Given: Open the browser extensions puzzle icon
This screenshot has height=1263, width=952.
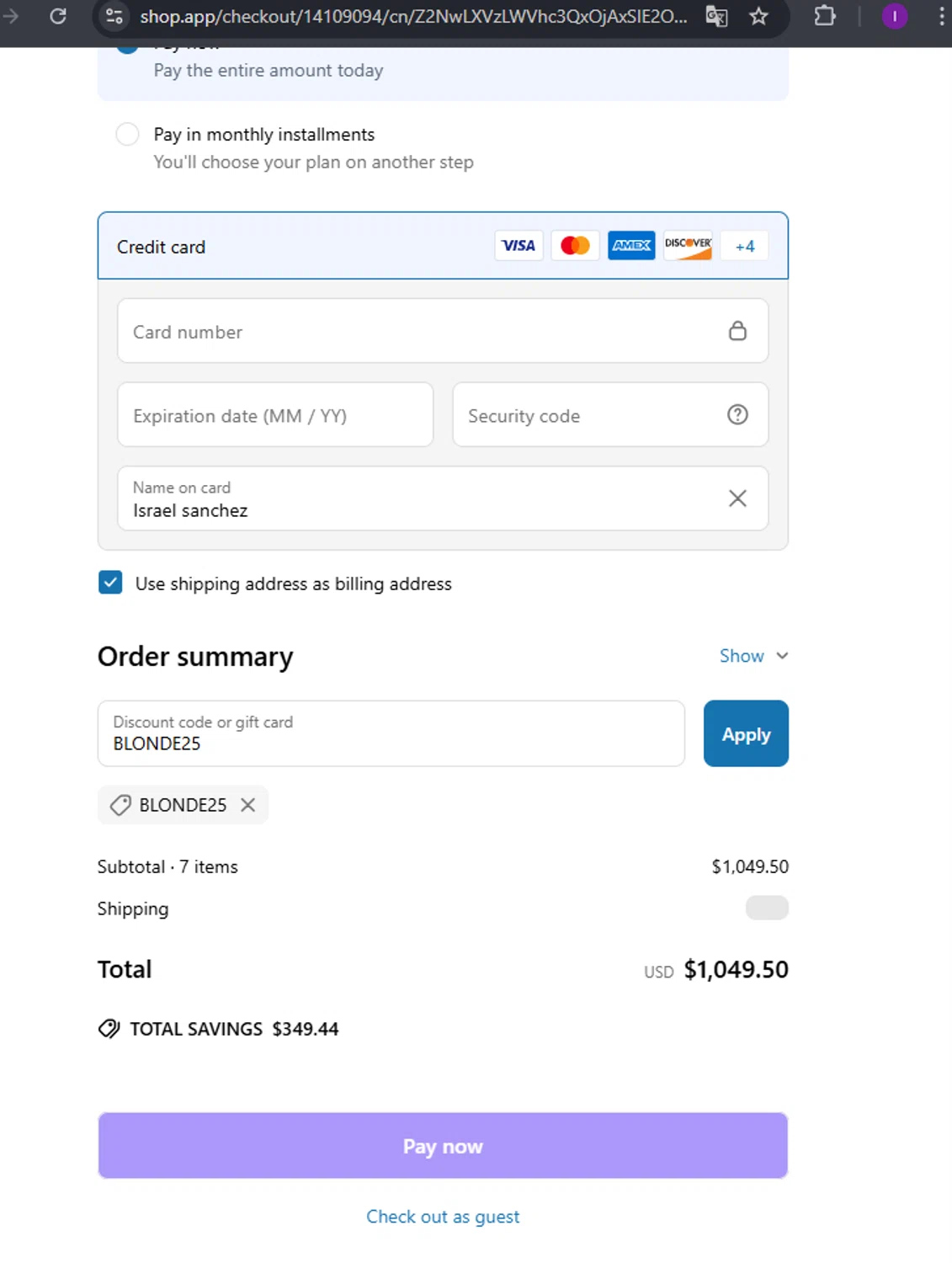Looking at the screenshot, I should tap(825, 16).
